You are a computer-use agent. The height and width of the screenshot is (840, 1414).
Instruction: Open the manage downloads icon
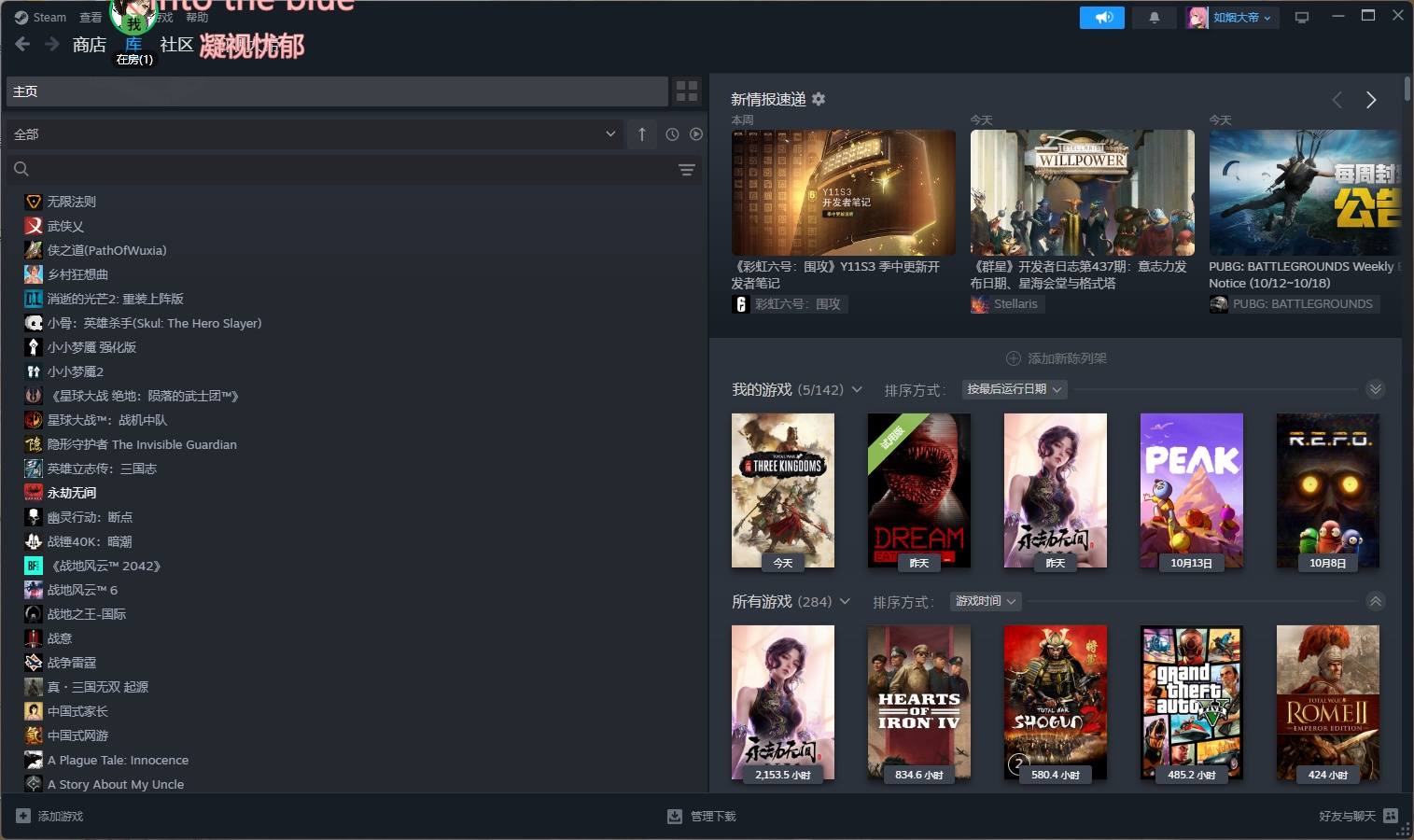click(675, 817)
